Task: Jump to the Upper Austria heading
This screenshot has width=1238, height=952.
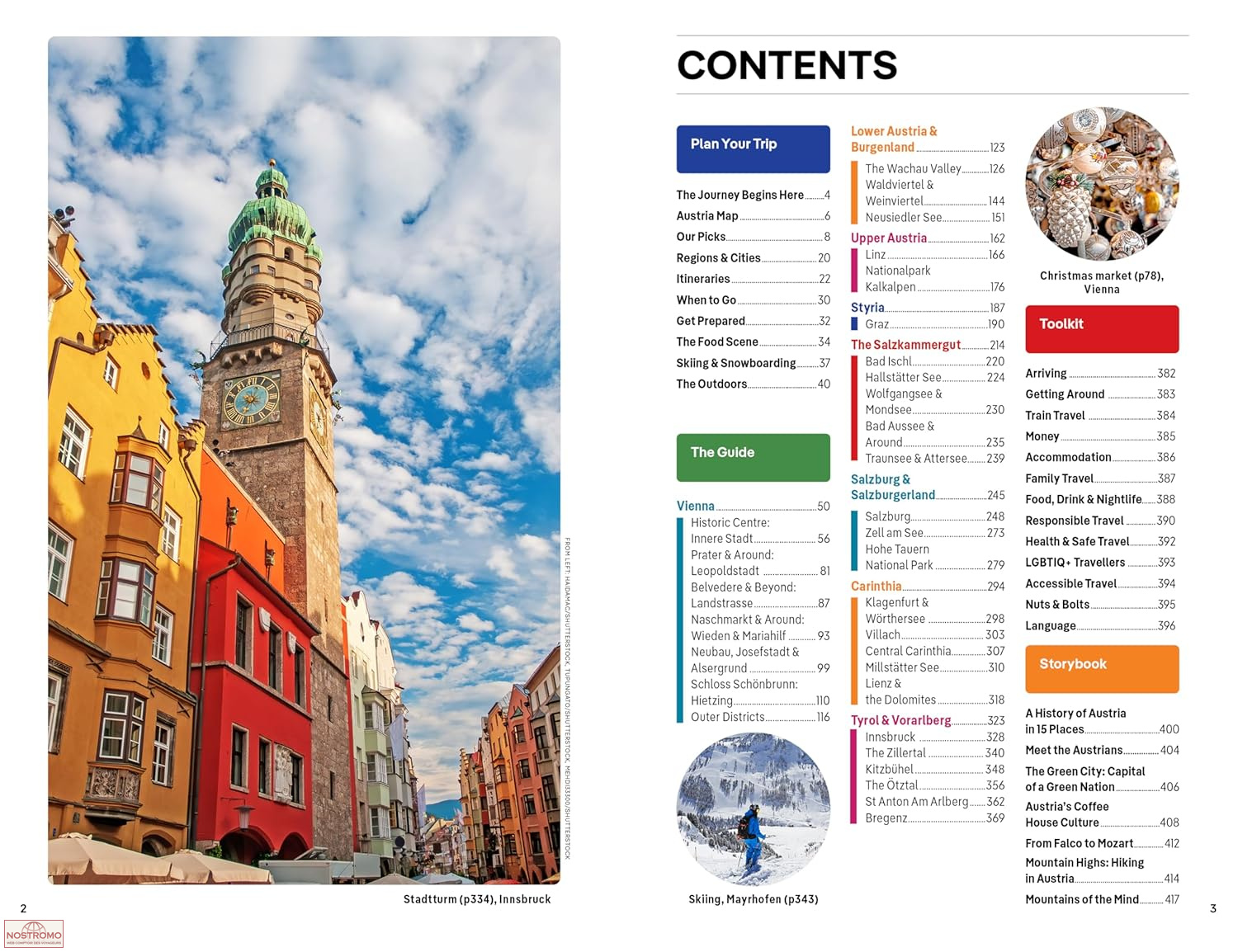Action: tap(889, 238)
